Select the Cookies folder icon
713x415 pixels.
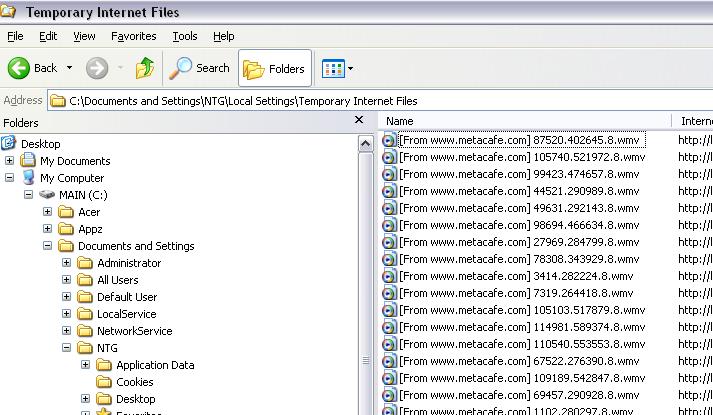tap(104, 382)
